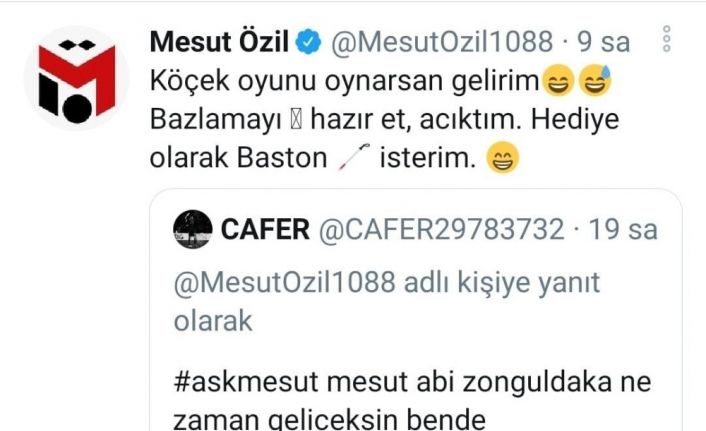The height and width of the screenshot is (431, 706).
Task: Open the @MesutOzil1088 handle in tweet header
Action: click(442, 42)
